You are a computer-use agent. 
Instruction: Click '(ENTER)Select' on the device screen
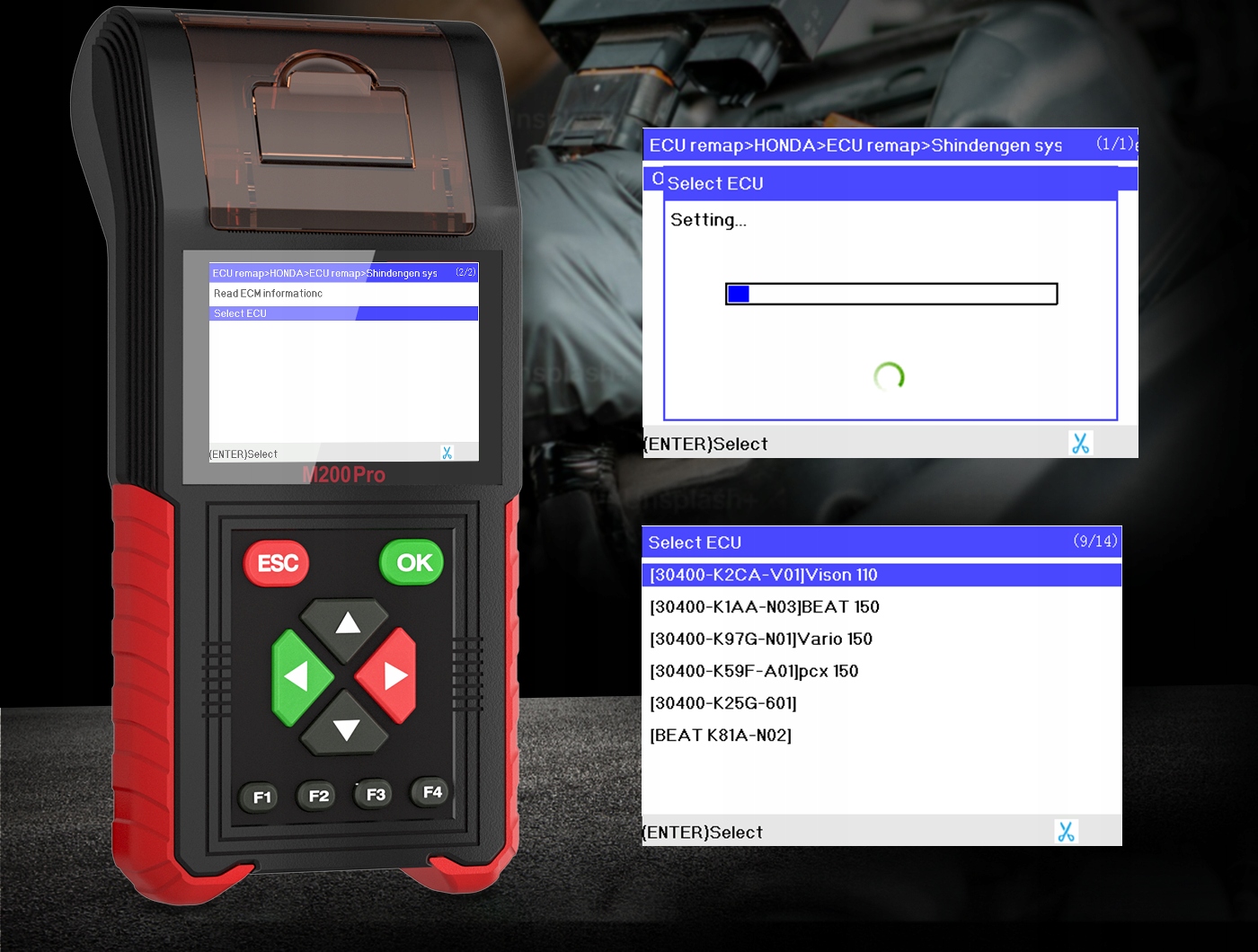(x=244, y=454)
